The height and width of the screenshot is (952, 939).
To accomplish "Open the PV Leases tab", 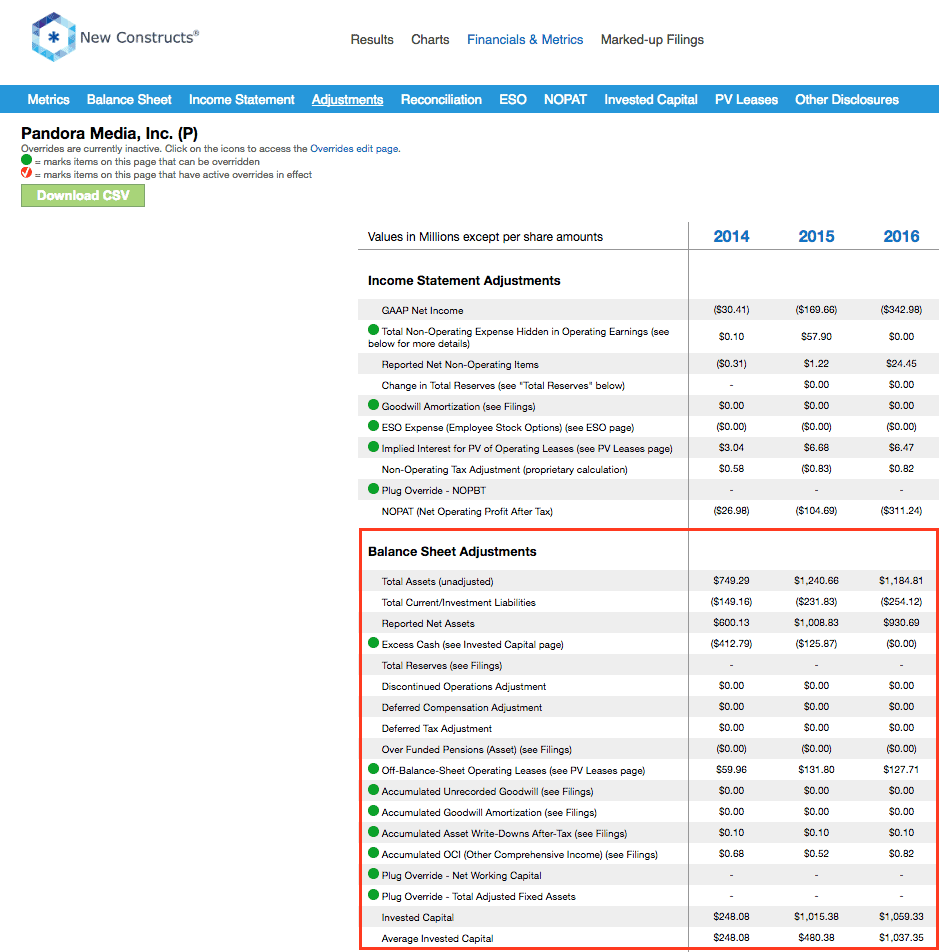I will click(x=747, y=100).
